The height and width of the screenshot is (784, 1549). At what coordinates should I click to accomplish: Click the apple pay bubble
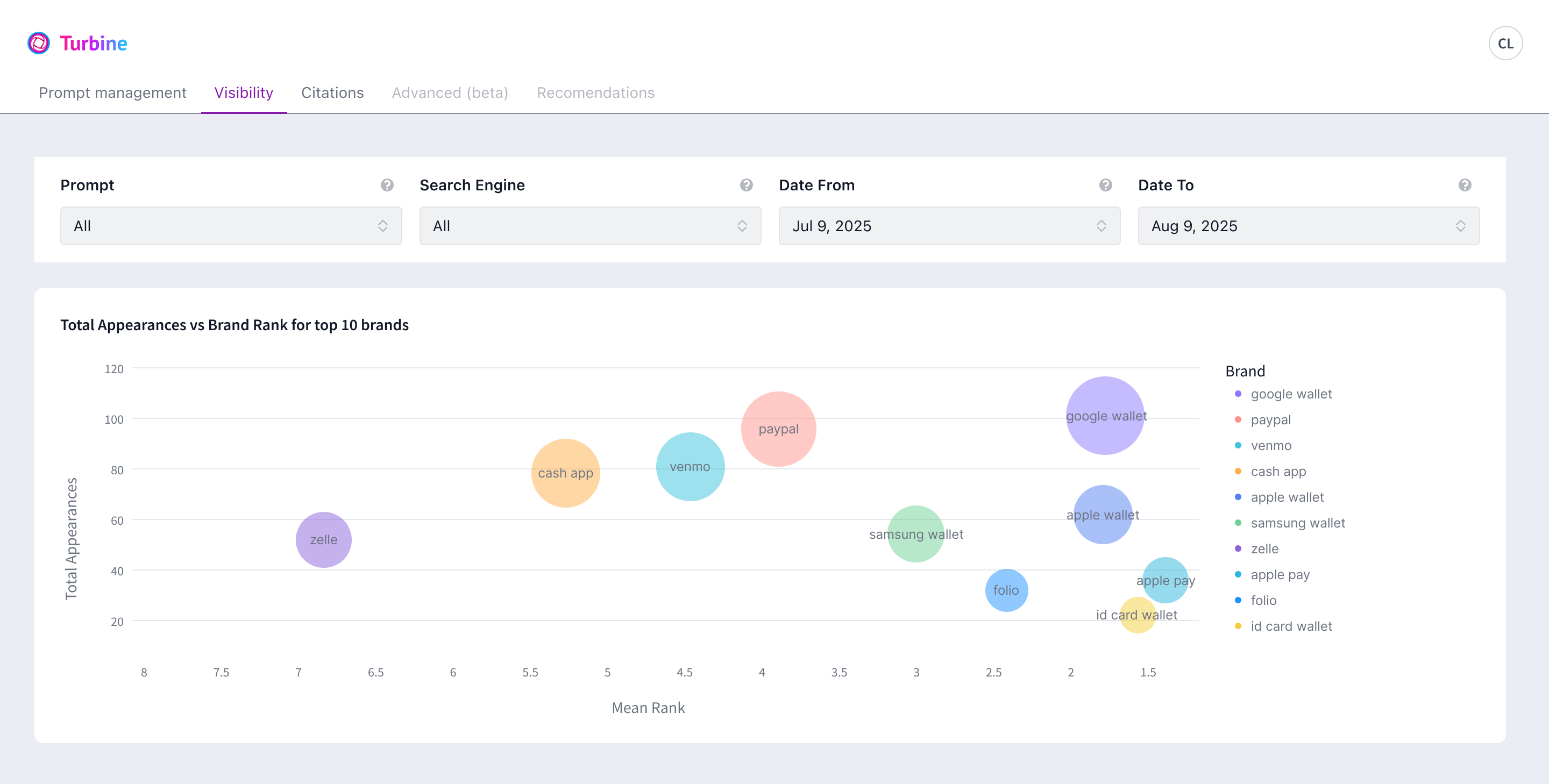coord(1166,580)
